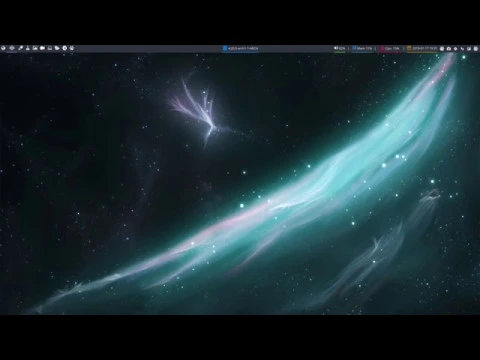
Task: Click the Cpu usage module
Action: coord(390,49)
